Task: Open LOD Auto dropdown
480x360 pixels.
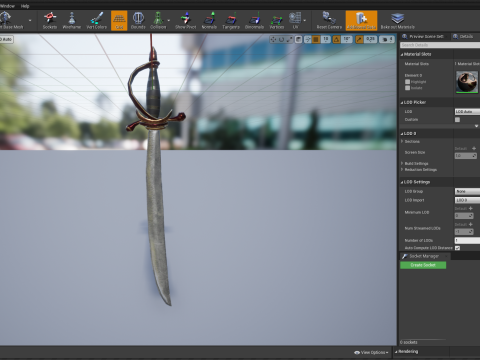Action: (x=467, y=112)
